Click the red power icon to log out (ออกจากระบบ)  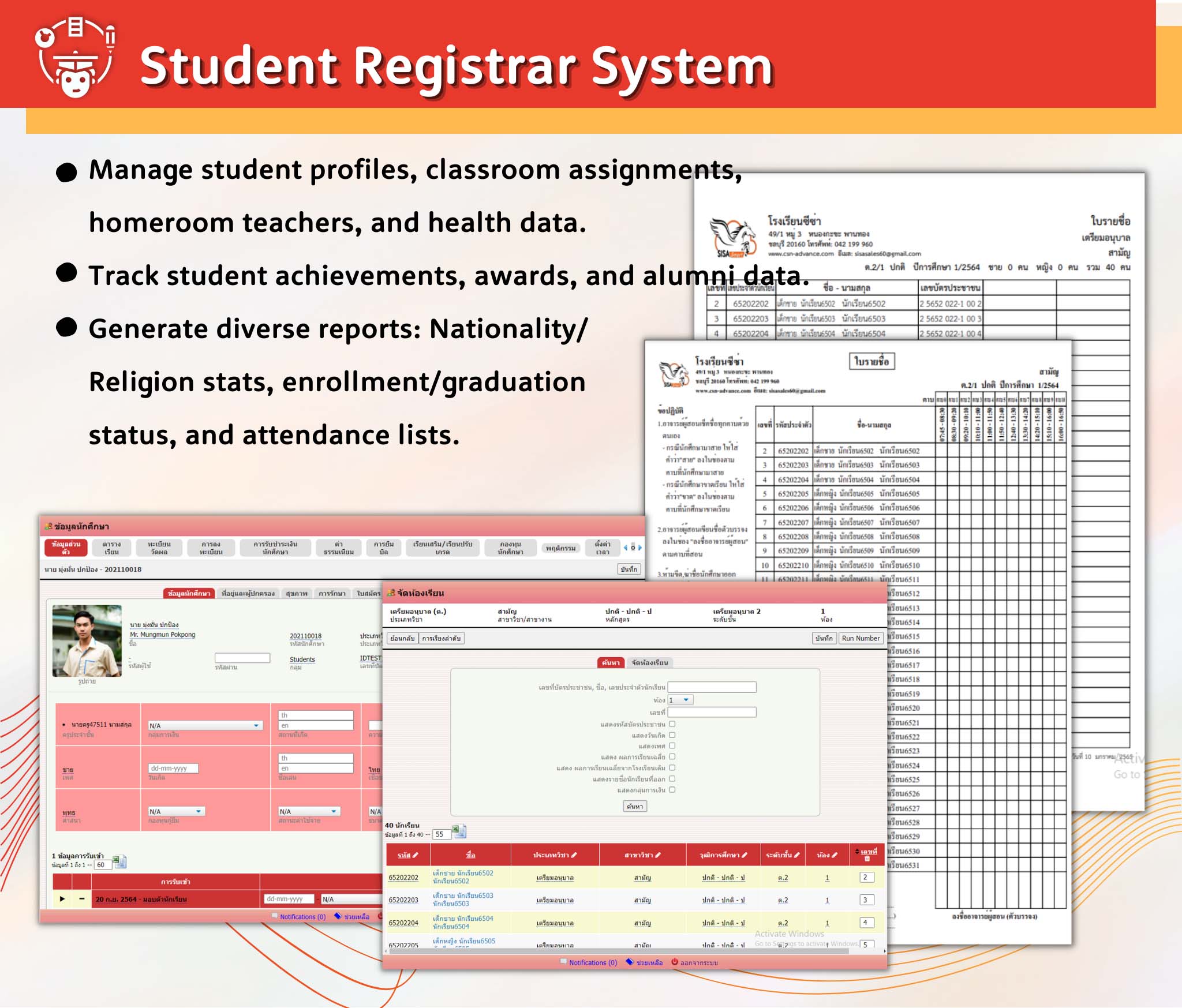click(x=675, y=962)
